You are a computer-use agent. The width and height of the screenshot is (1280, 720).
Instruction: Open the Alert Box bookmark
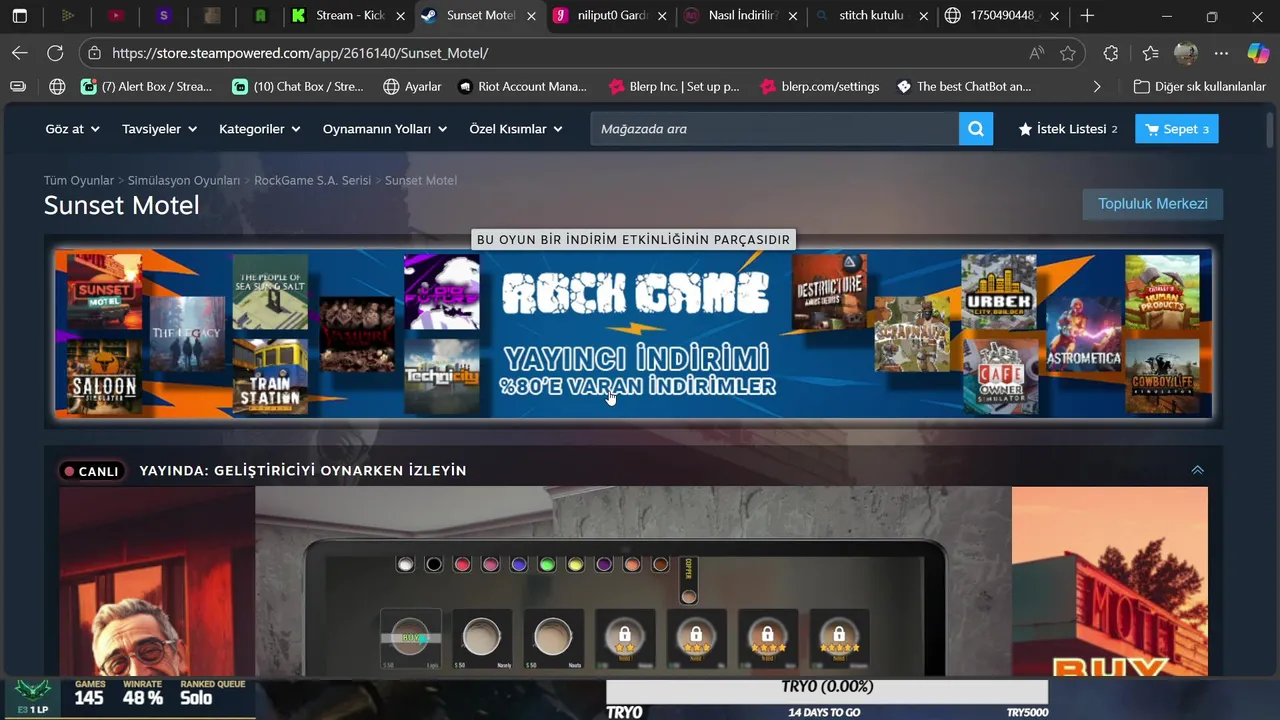146,87
